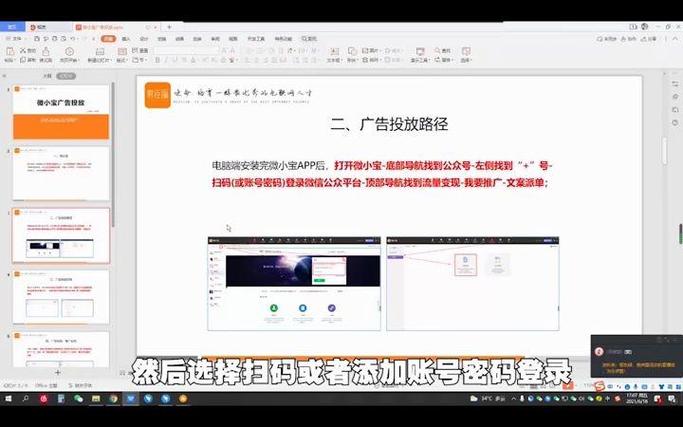Open the 文件 menu
Viewport: 683px width, 427px height.
(15, 39)
